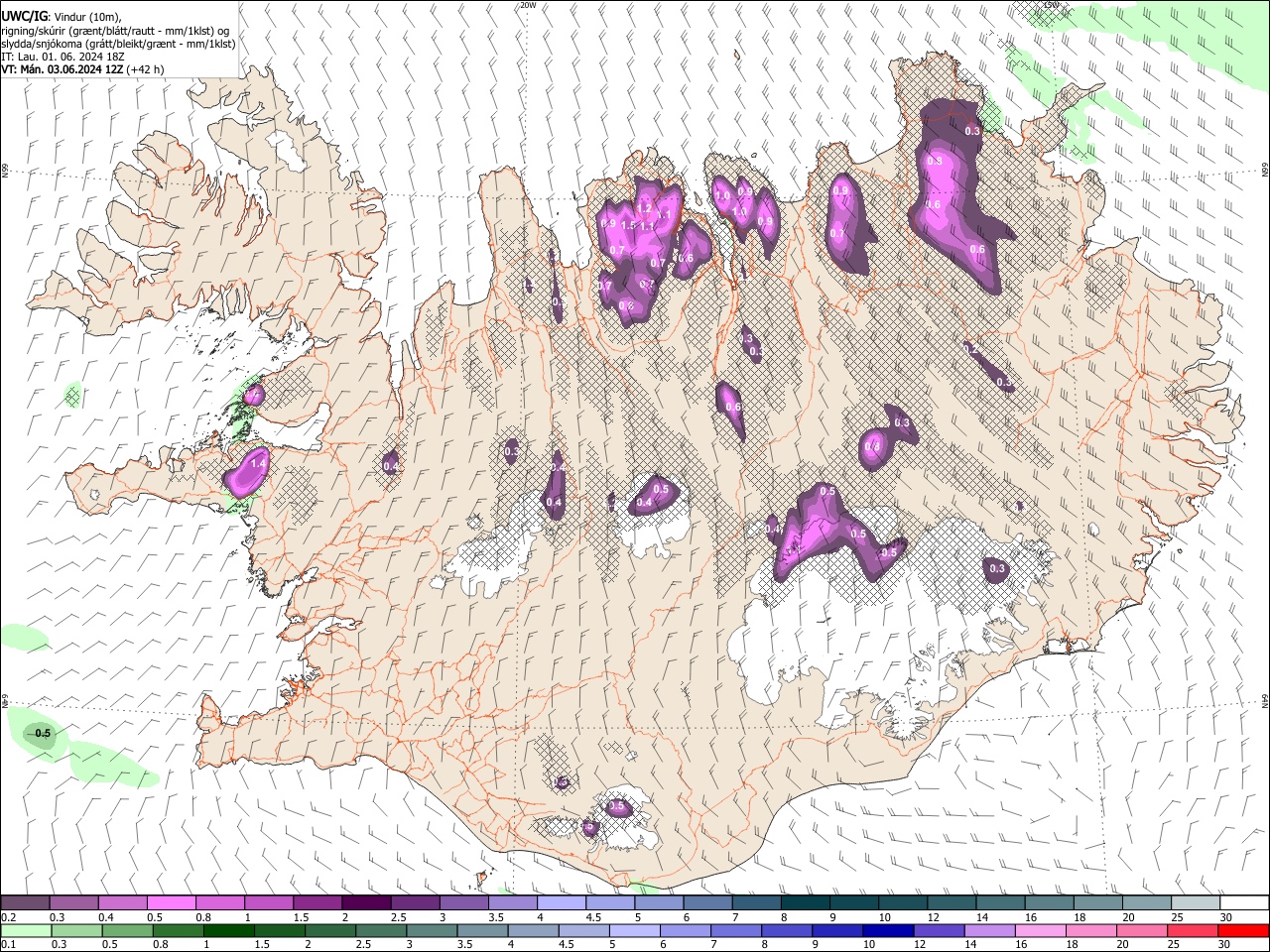Image resolution: width=1270 pixels, height=952 pixels.
Task: Click the '15W' longitude label
Action: pos(1051,5)
